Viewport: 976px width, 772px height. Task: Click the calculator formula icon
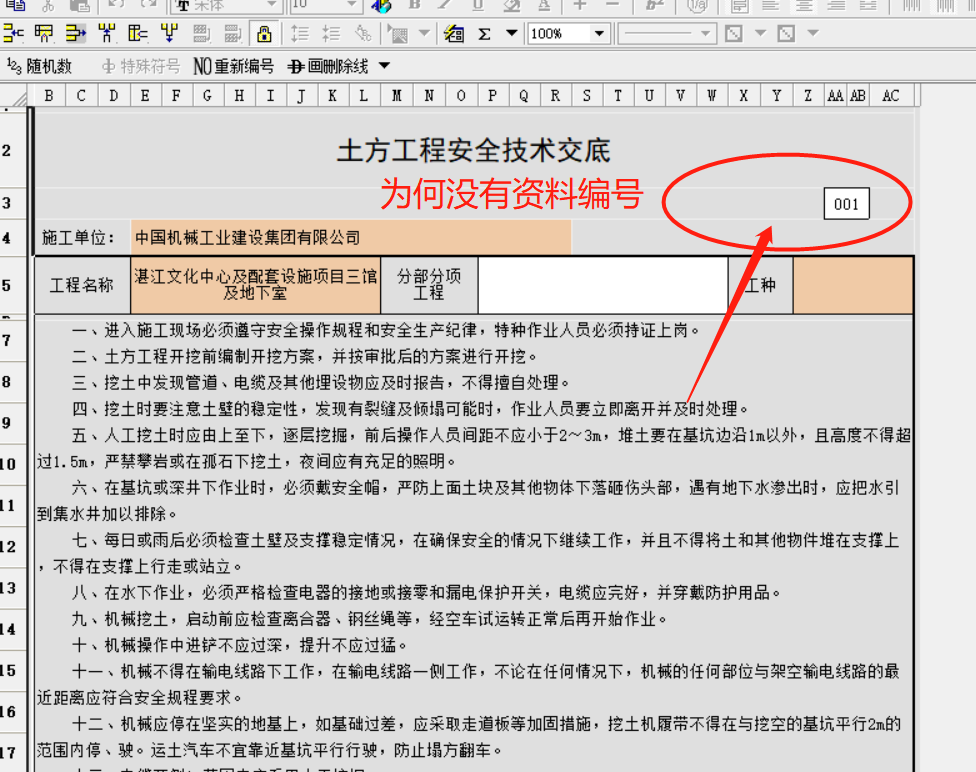[453, 34]
